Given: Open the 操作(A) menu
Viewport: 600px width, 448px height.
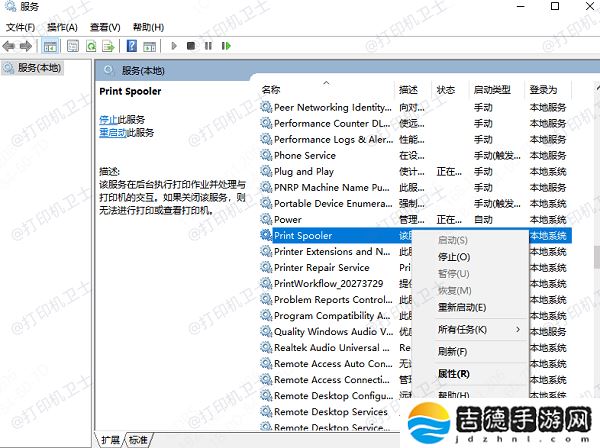Looking at the screenshot, I should (x=62, y=27).
